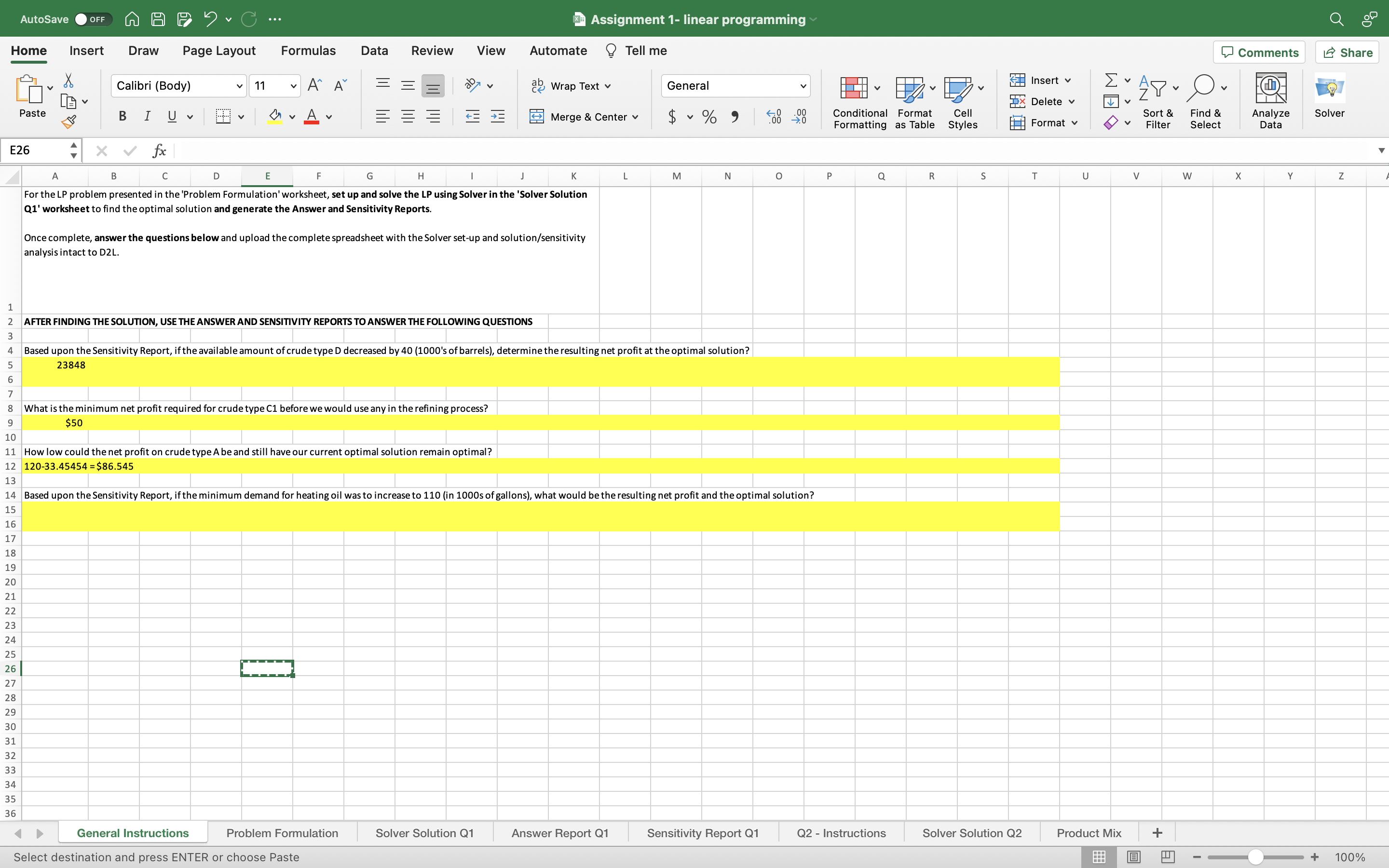
Task: Activate the Format Painter
Action: (x=69, y=121)
